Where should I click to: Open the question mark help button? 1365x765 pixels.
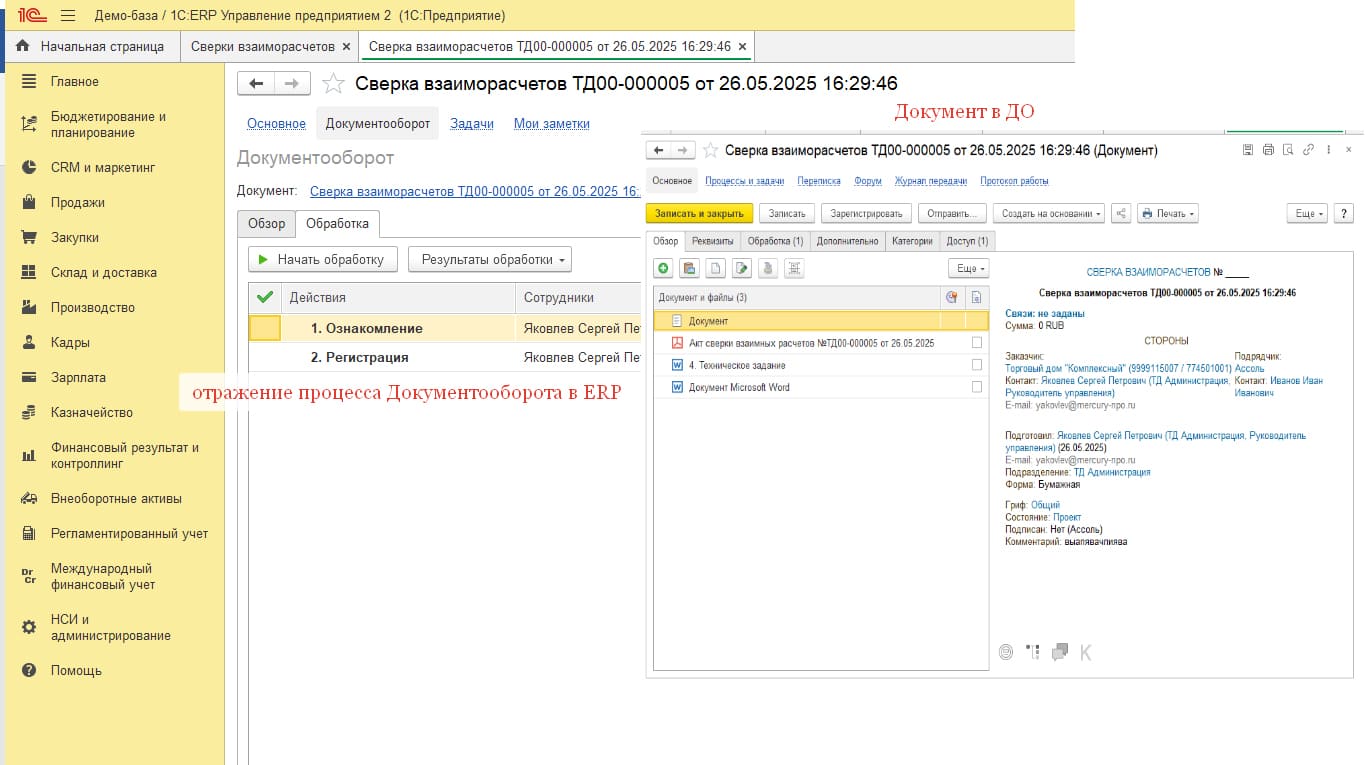pos(1343,213)
